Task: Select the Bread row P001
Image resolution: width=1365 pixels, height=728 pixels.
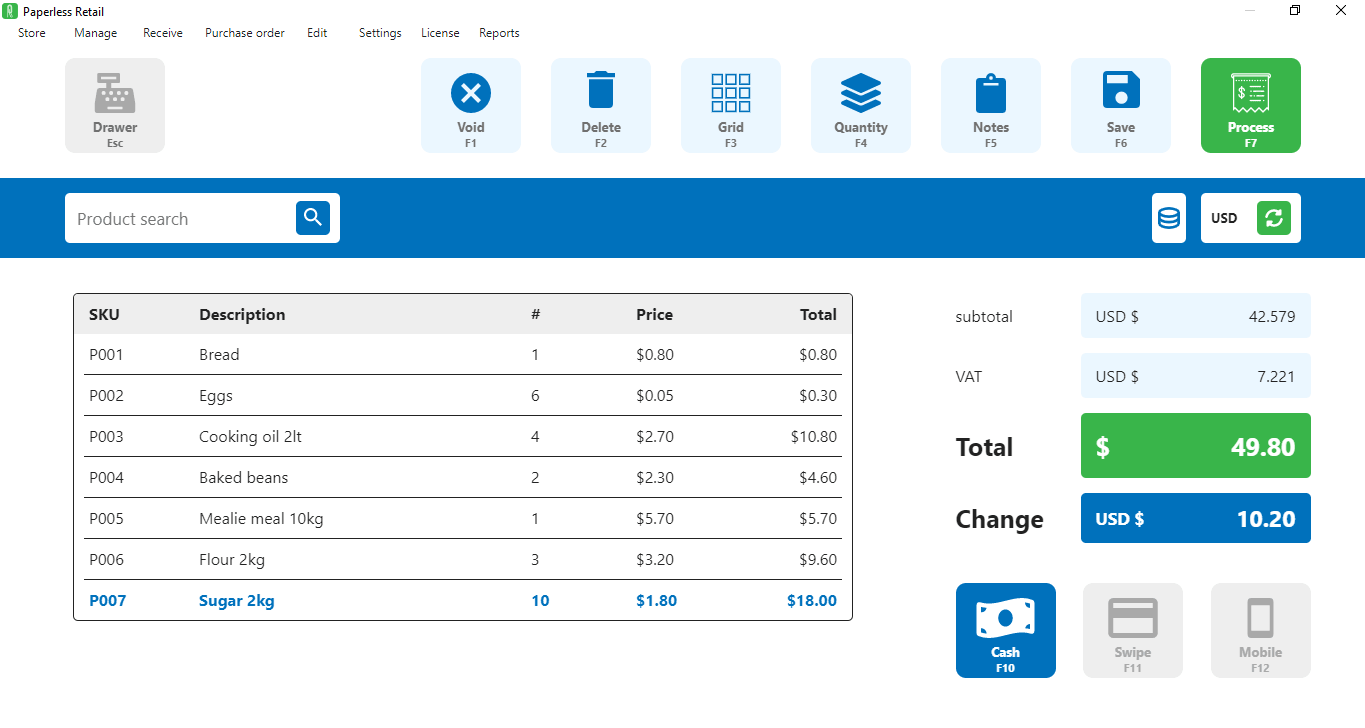Action: coord(463,354)
